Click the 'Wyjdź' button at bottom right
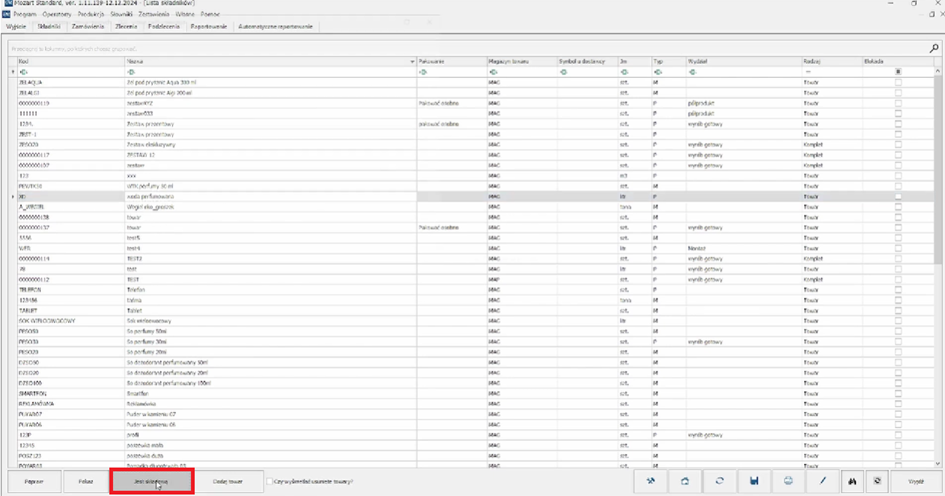 [914, 481]
